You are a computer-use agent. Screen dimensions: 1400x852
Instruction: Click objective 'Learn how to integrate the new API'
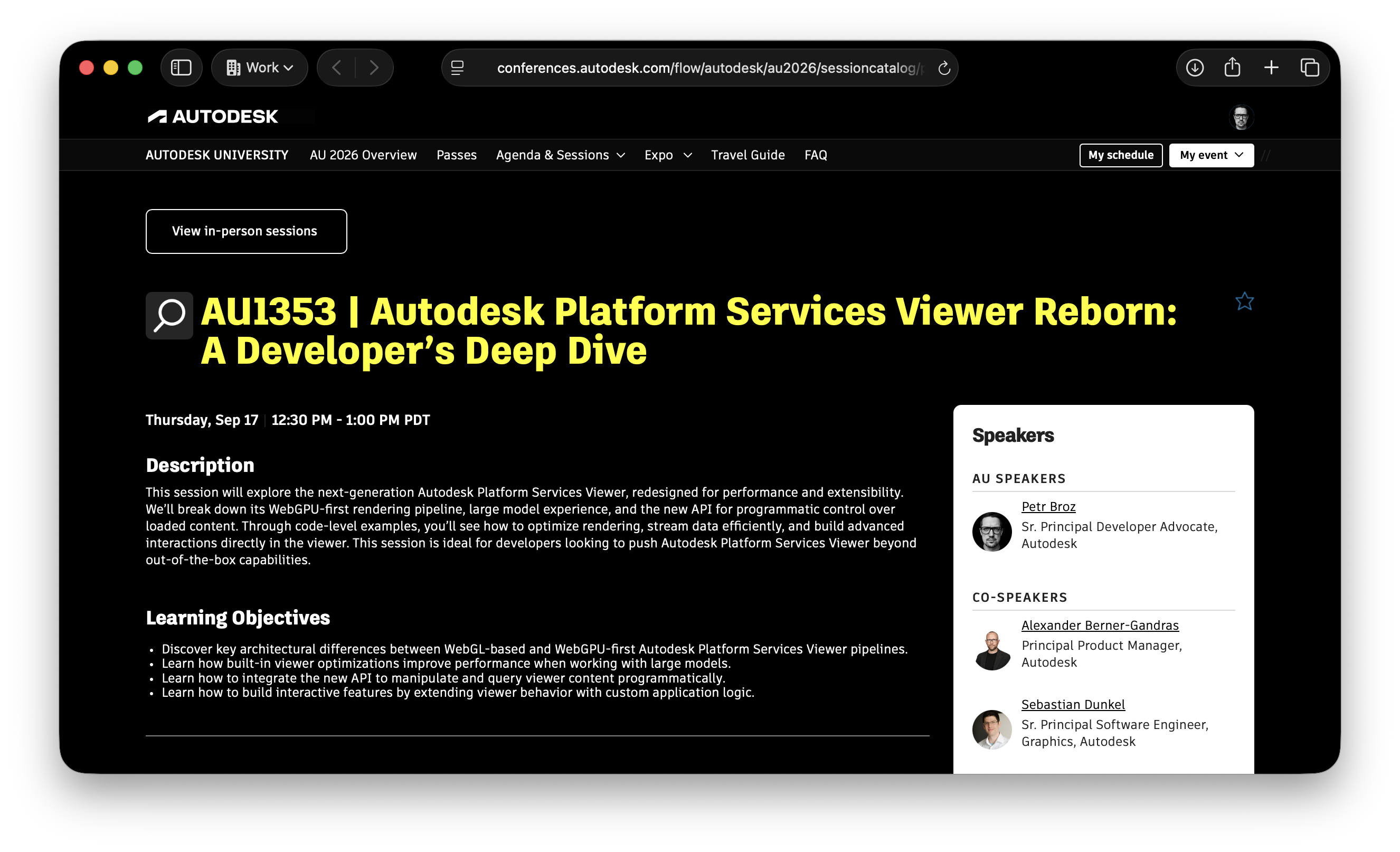[443, 678]
